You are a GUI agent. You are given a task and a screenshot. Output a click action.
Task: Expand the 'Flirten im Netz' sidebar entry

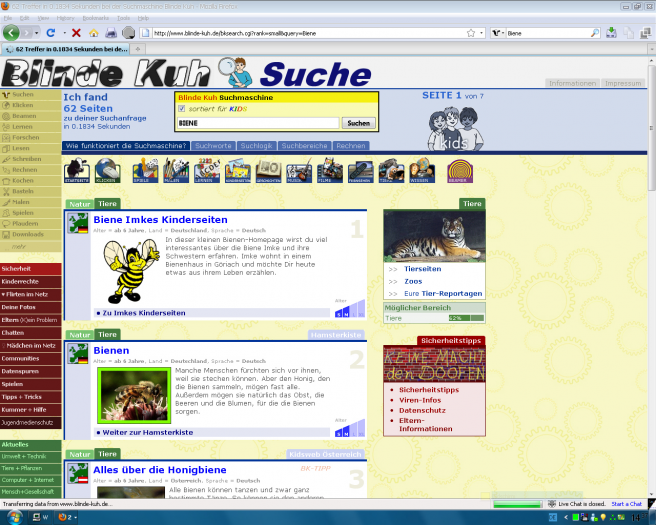pyautogui.click(x=25, y=295)
